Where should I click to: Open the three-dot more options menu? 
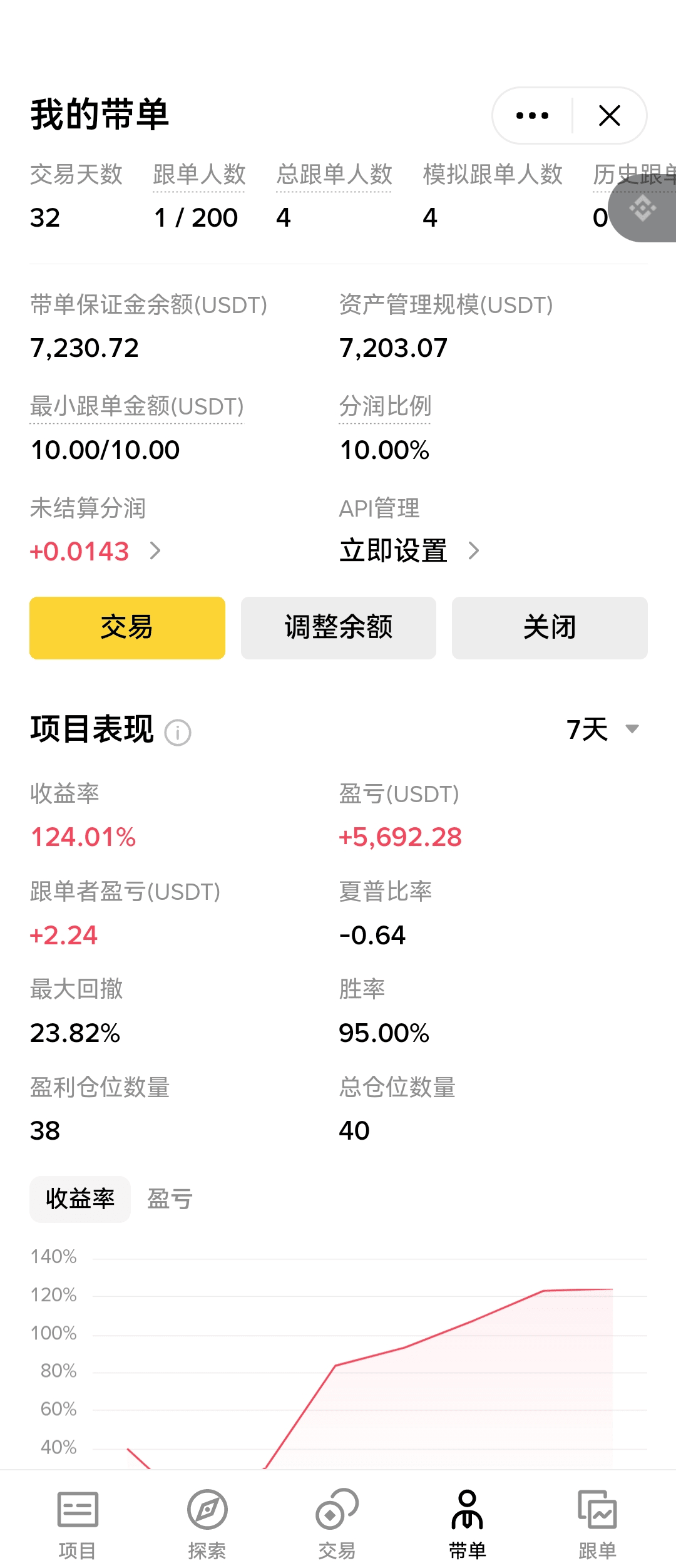(x=532, y=116)
